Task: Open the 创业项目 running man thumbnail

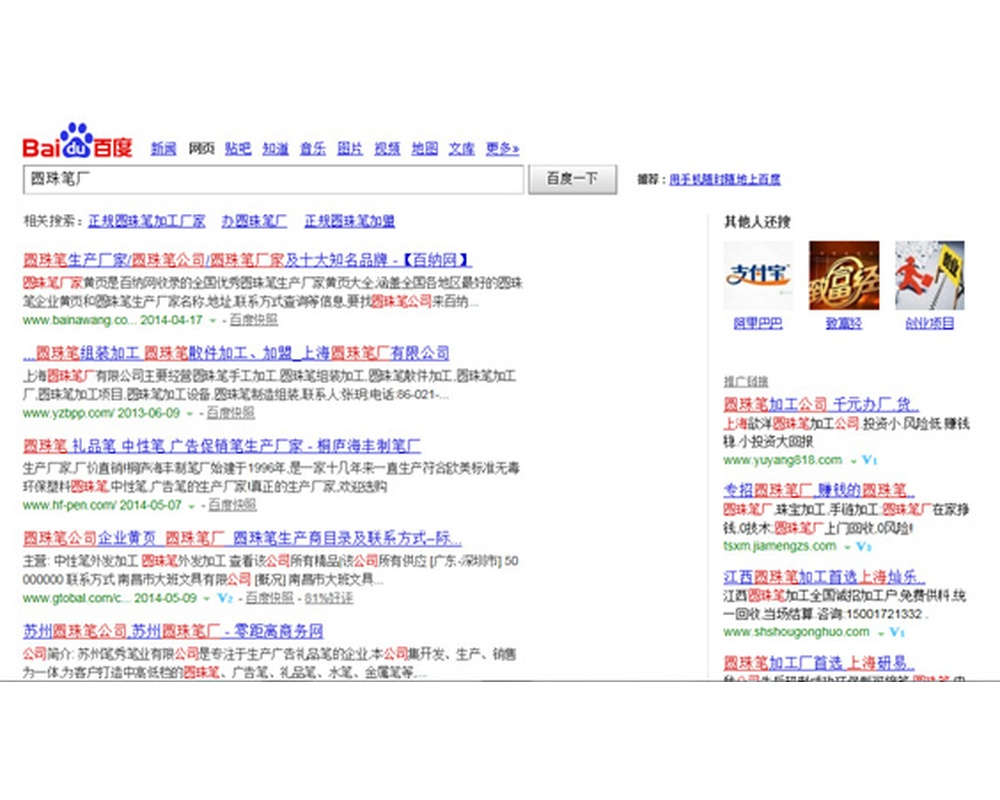Action: 929,276
